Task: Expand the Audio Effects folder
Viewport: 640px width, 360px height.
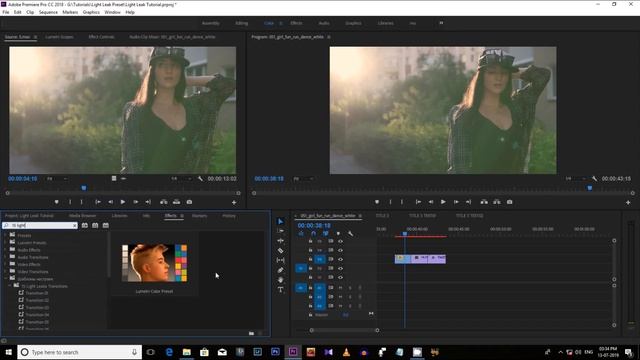Action: coord(5,250)
